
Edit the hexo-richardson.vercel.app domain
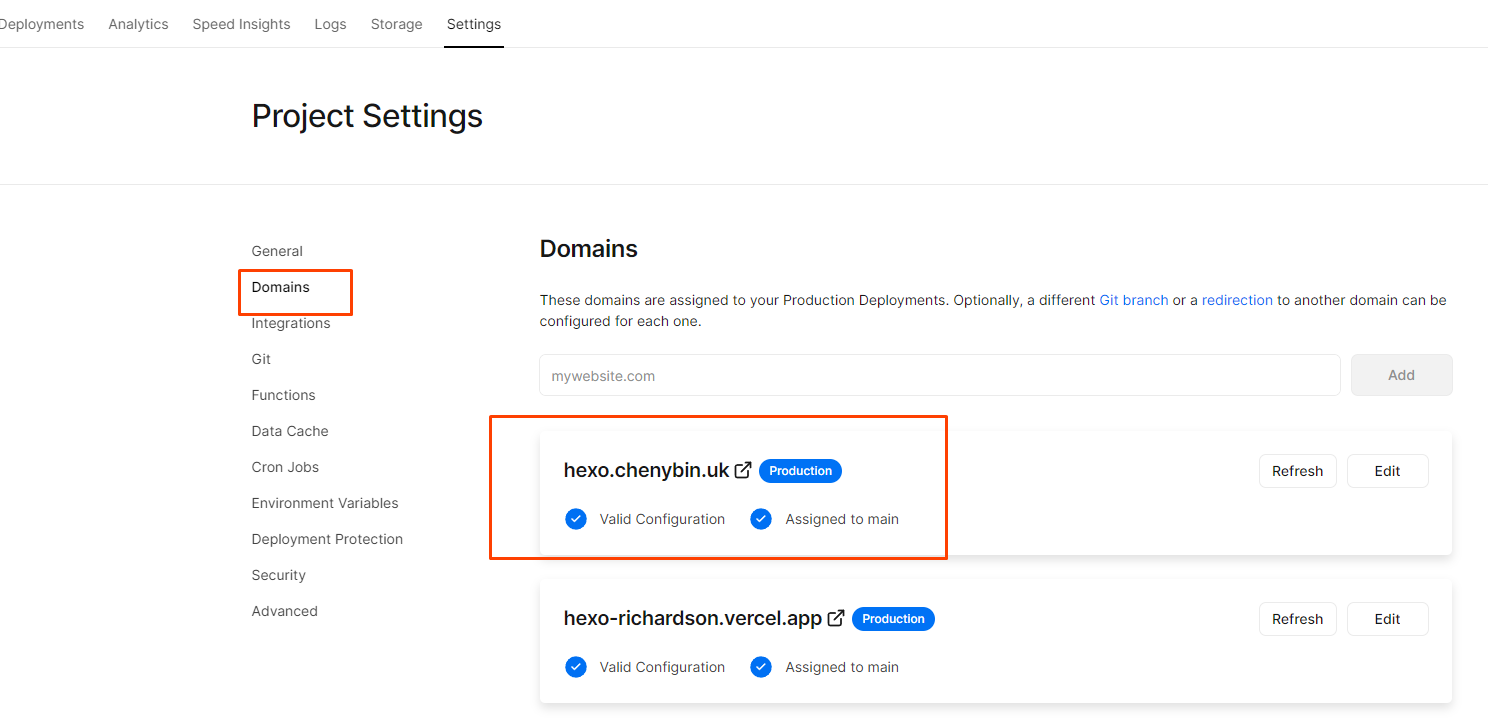[1387, 619]
